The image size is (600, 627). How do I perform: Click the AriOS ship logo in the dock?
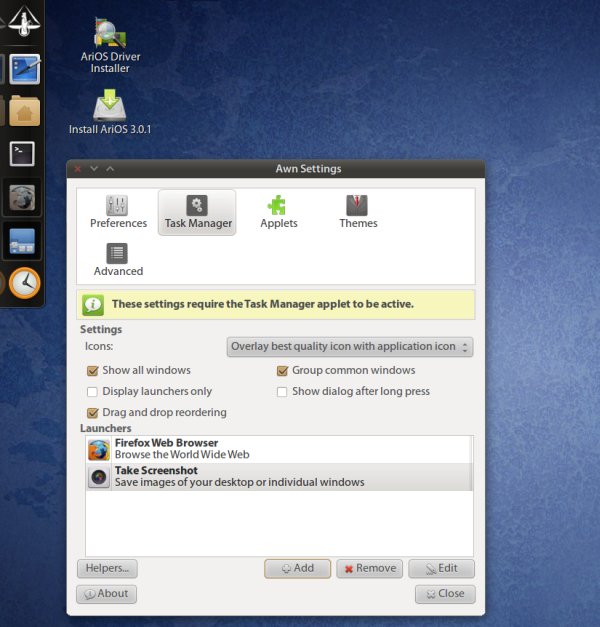24,21
